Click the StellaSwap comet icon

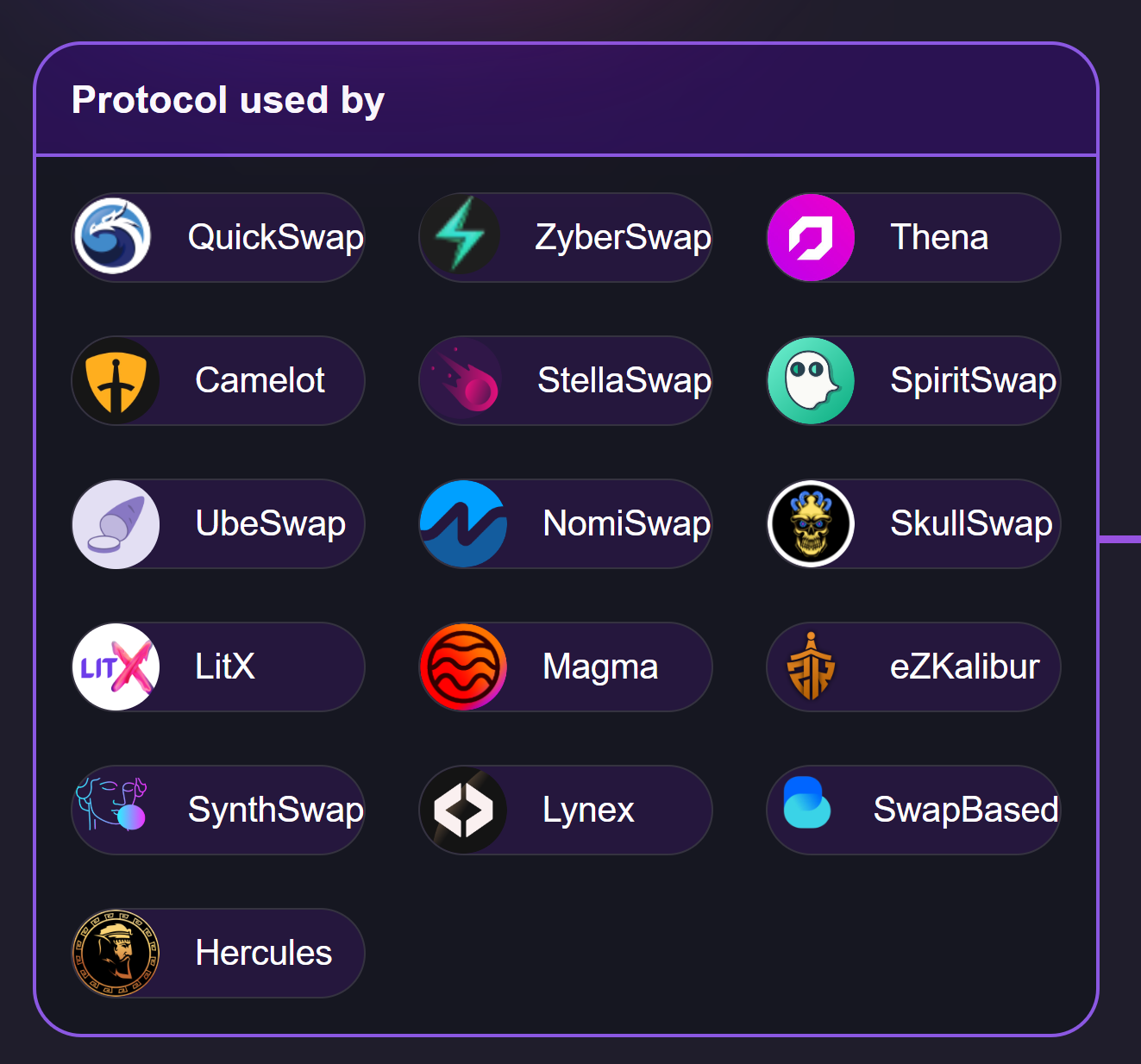pyautogui.click(x=464, y=381)
